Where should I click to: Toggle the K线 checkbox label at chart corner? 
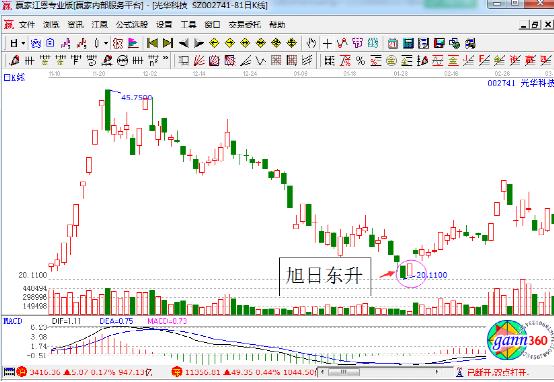pyautogui.click(x=14, y=77)
